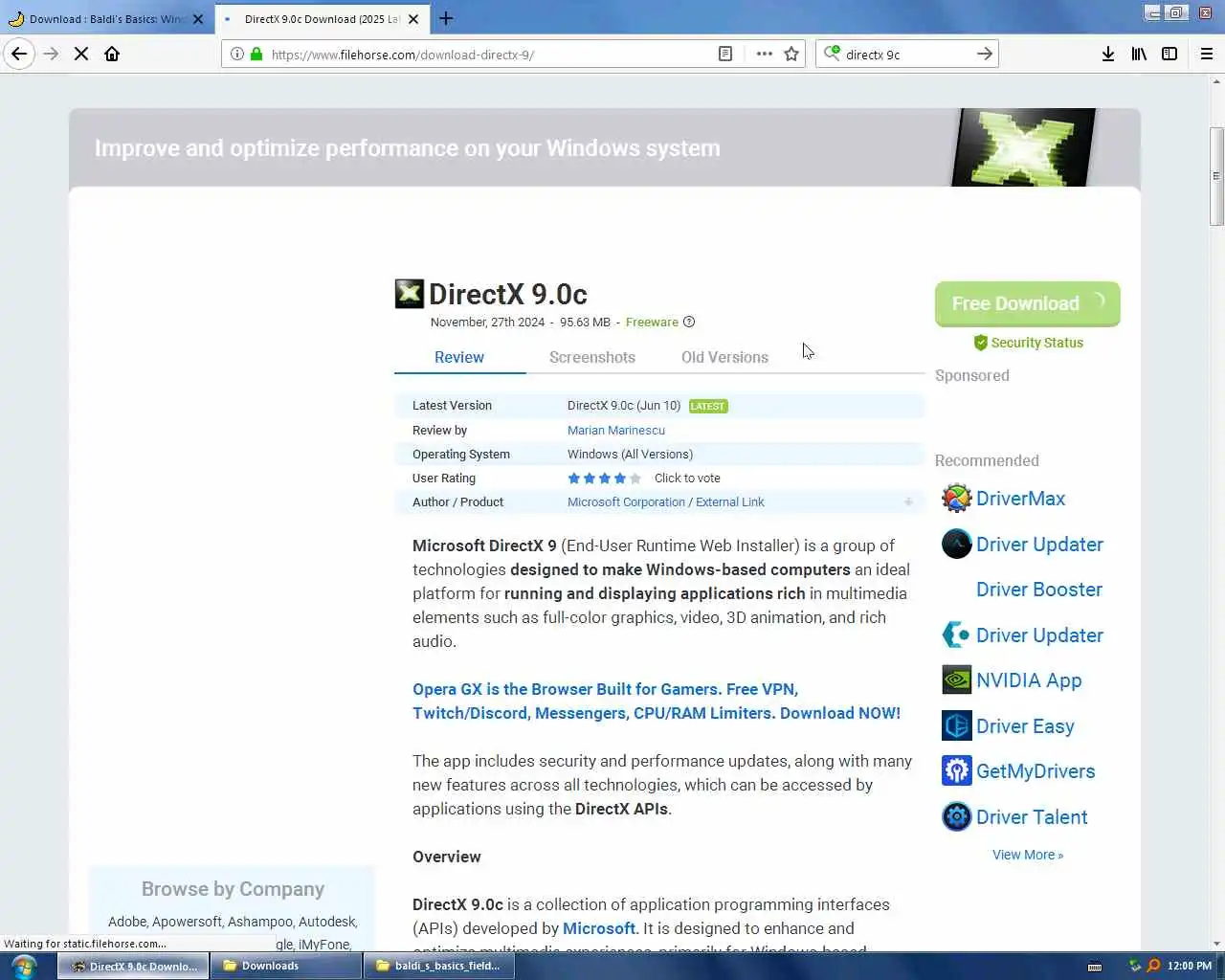Screen dimensions: 1225x980
Task: Click the forward navigation arrow
Action: click(51, 54)
